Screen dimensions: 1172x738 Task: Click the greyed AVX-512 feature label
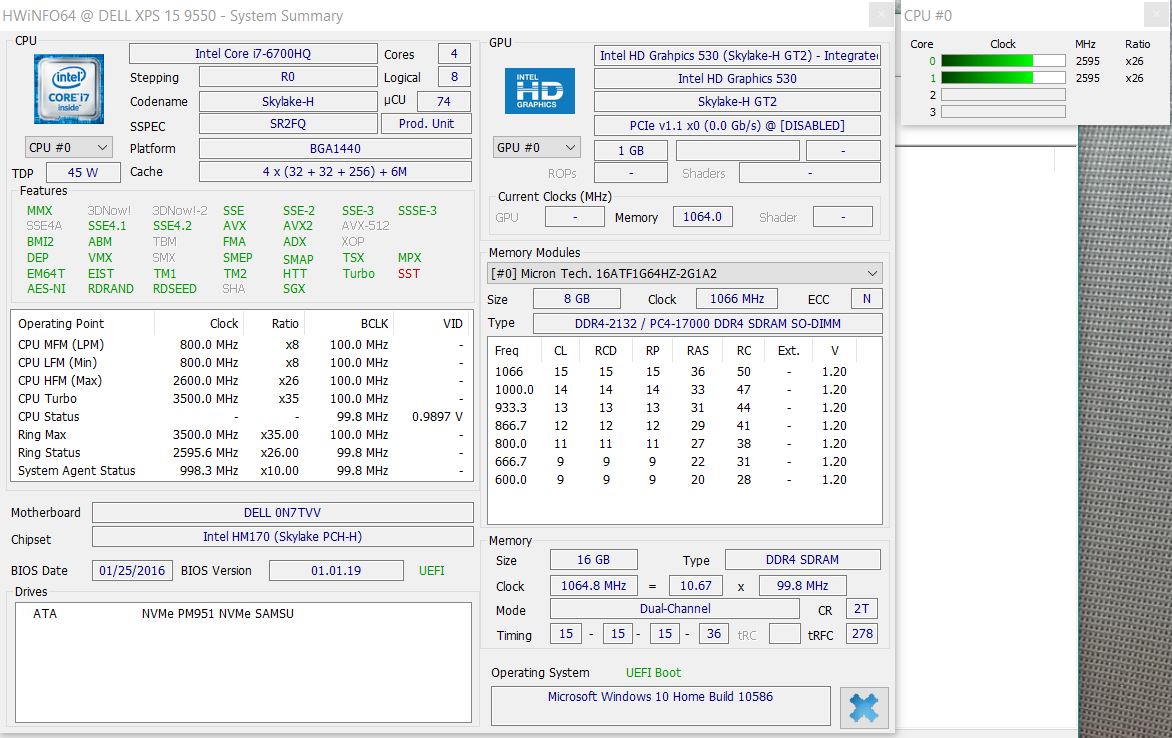[366, 226]
